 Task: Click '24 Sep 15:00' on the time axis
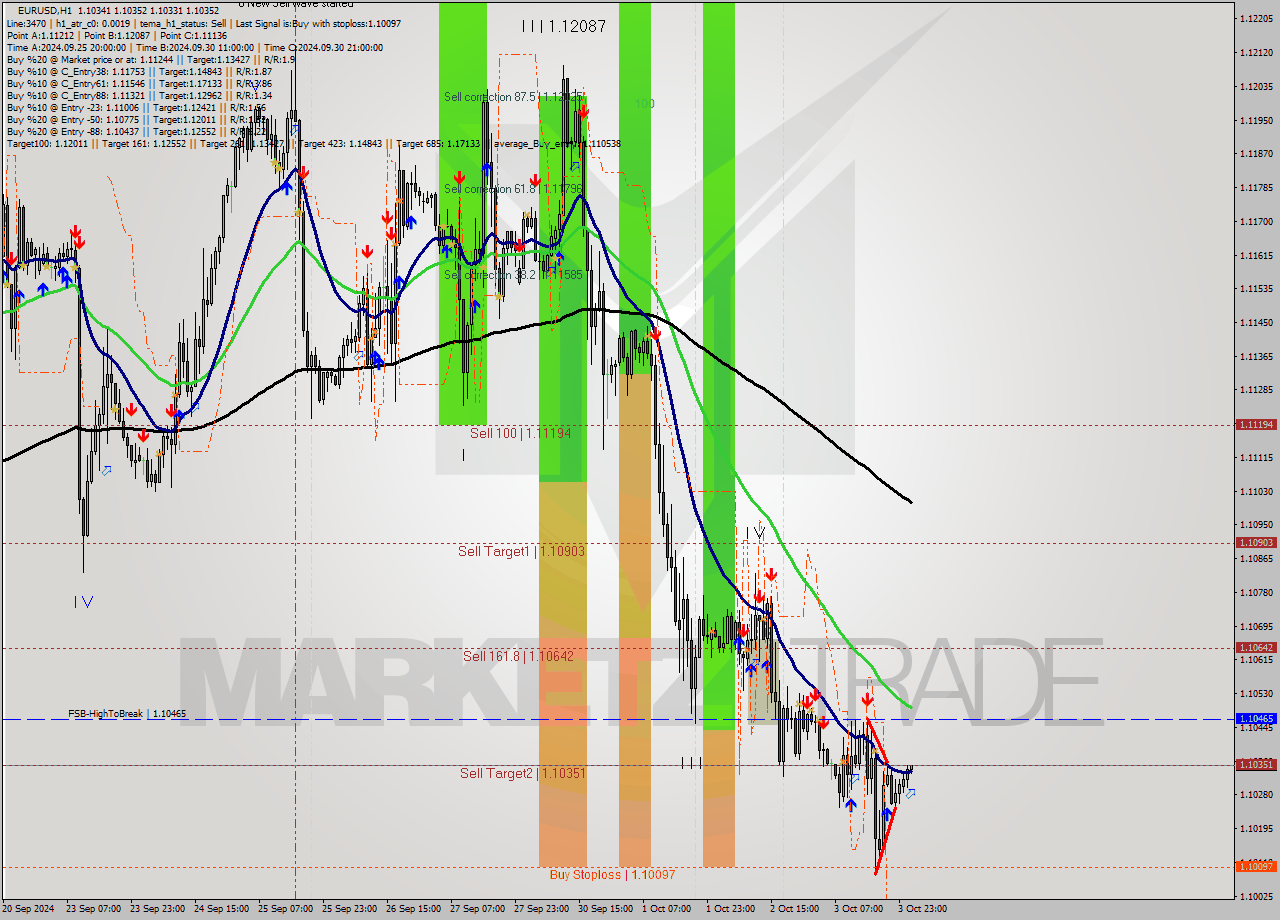(x=221, y=909)
